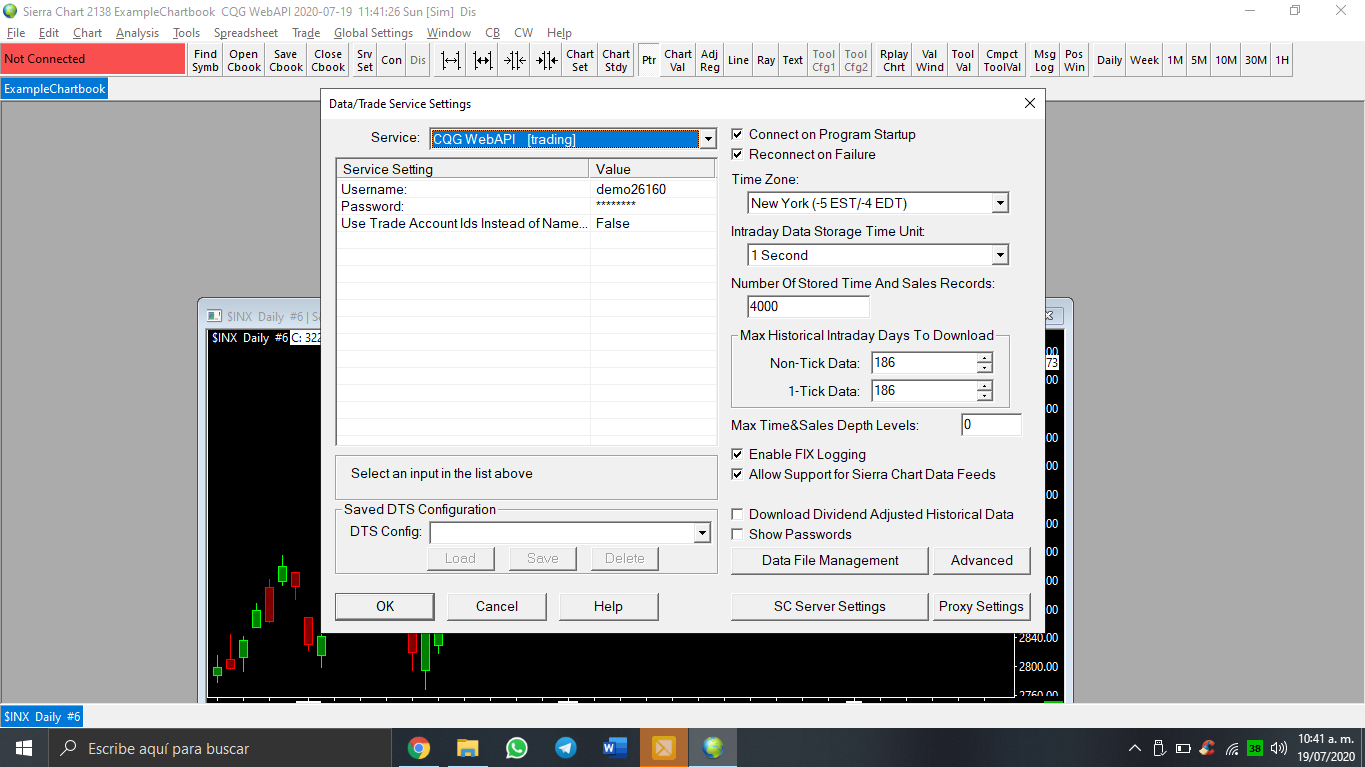
Task: Expand Intraday Data Storage Time Unit dropdown
Action: pyautogui.click(x=999, y=255)
